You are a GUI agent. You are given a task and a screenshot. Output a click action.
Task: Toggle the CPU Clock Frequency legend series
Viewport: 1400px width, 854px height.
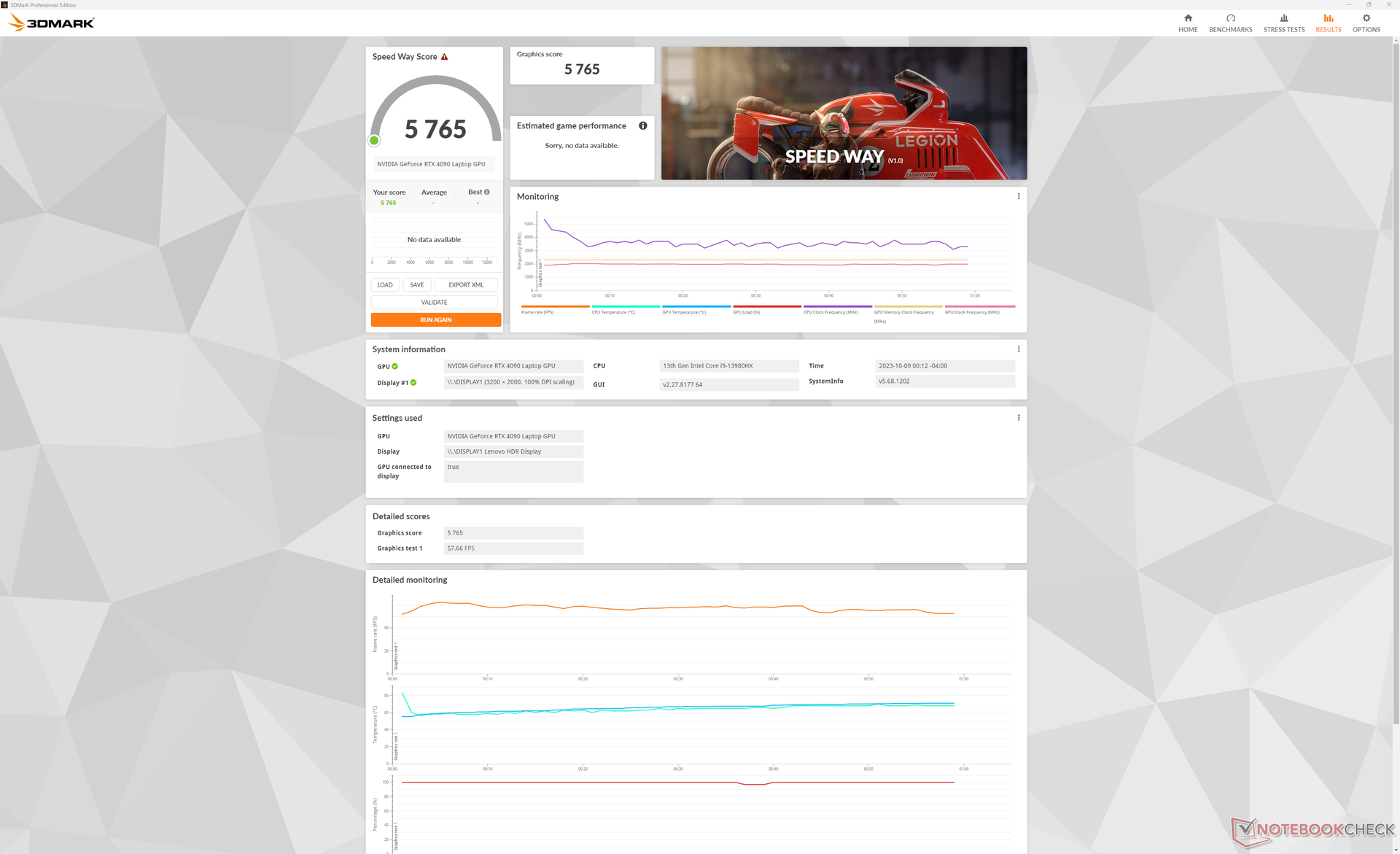830,312
